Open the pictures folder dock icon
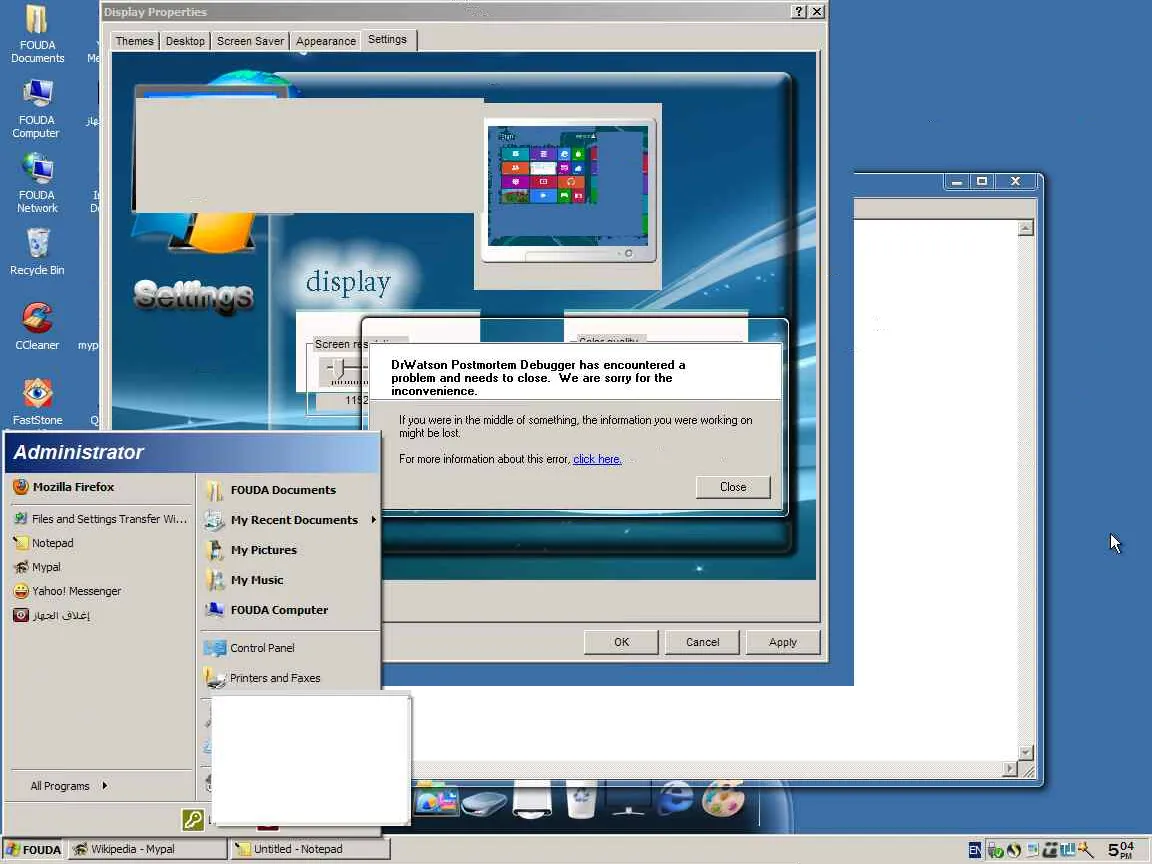 click(436, 799)
